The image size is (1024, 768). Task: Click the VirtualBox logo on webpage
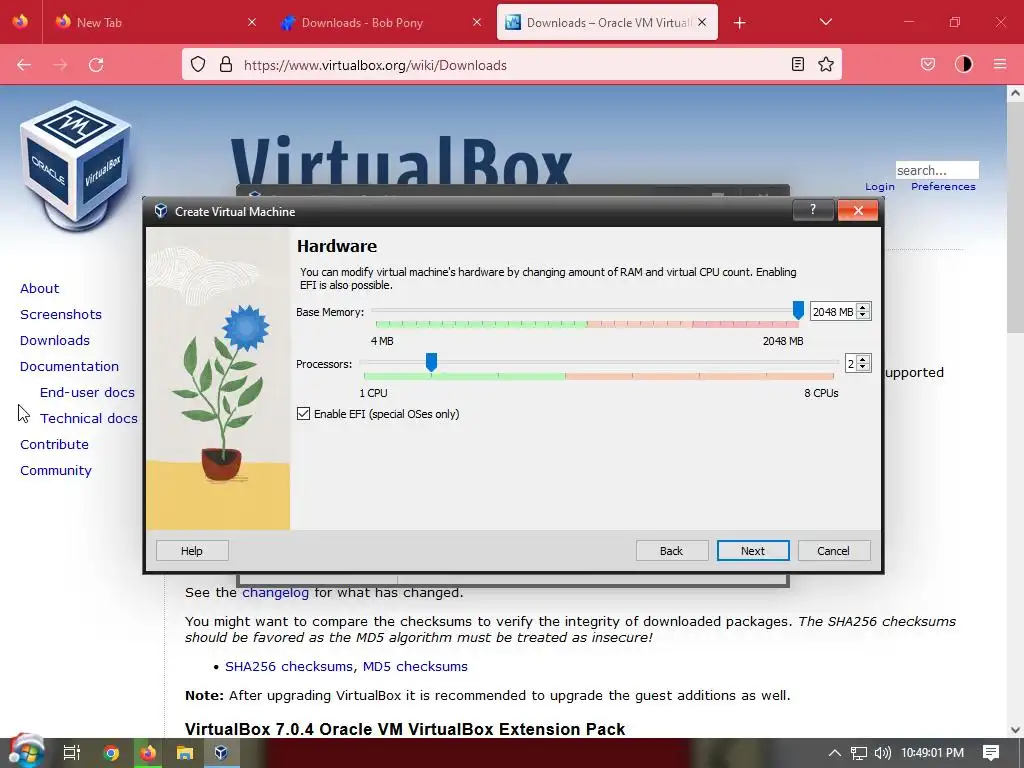tap(76, 165)
